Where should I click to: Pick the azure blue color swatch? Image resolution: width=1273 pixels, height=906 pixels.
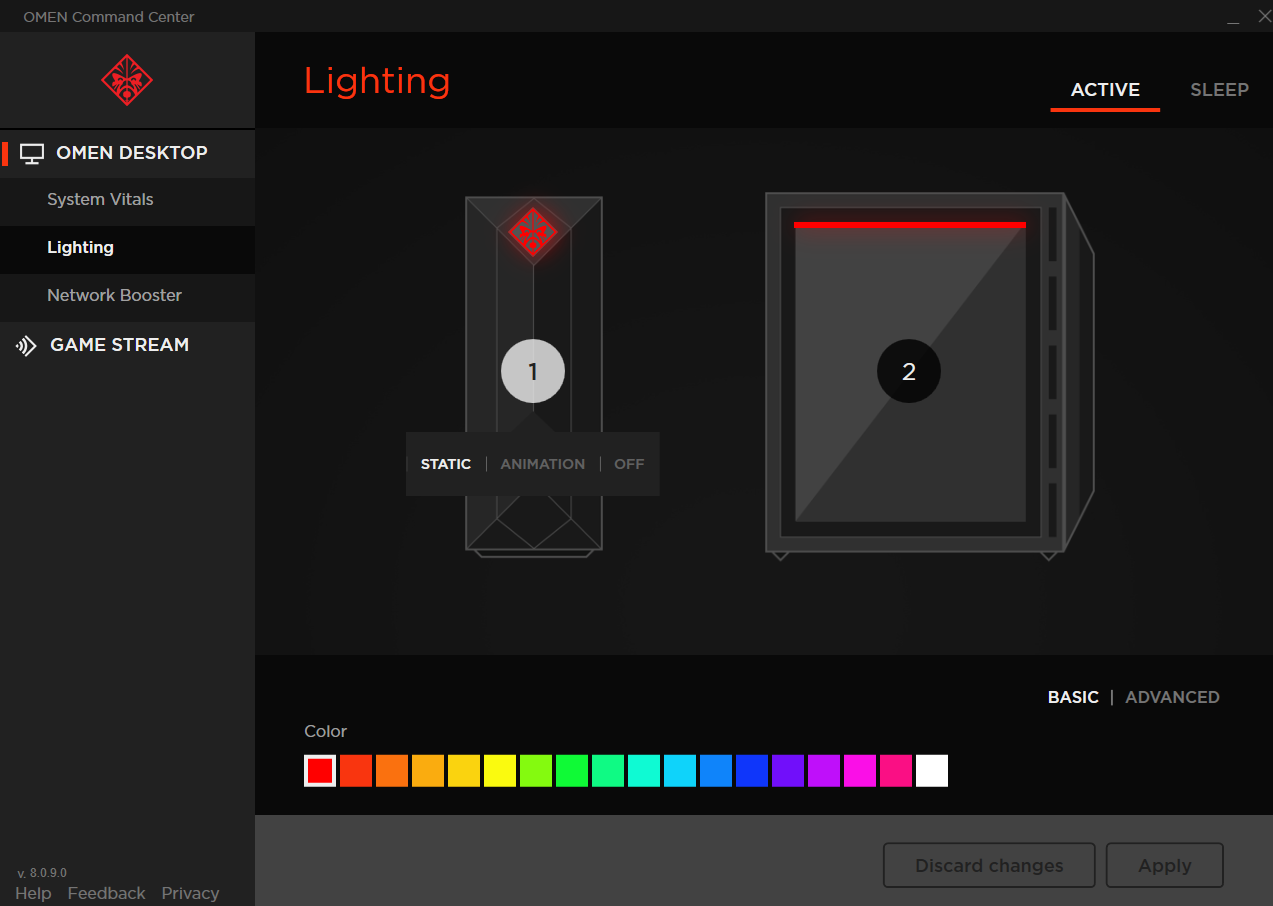pyautogui.click(x=716, y=771)
